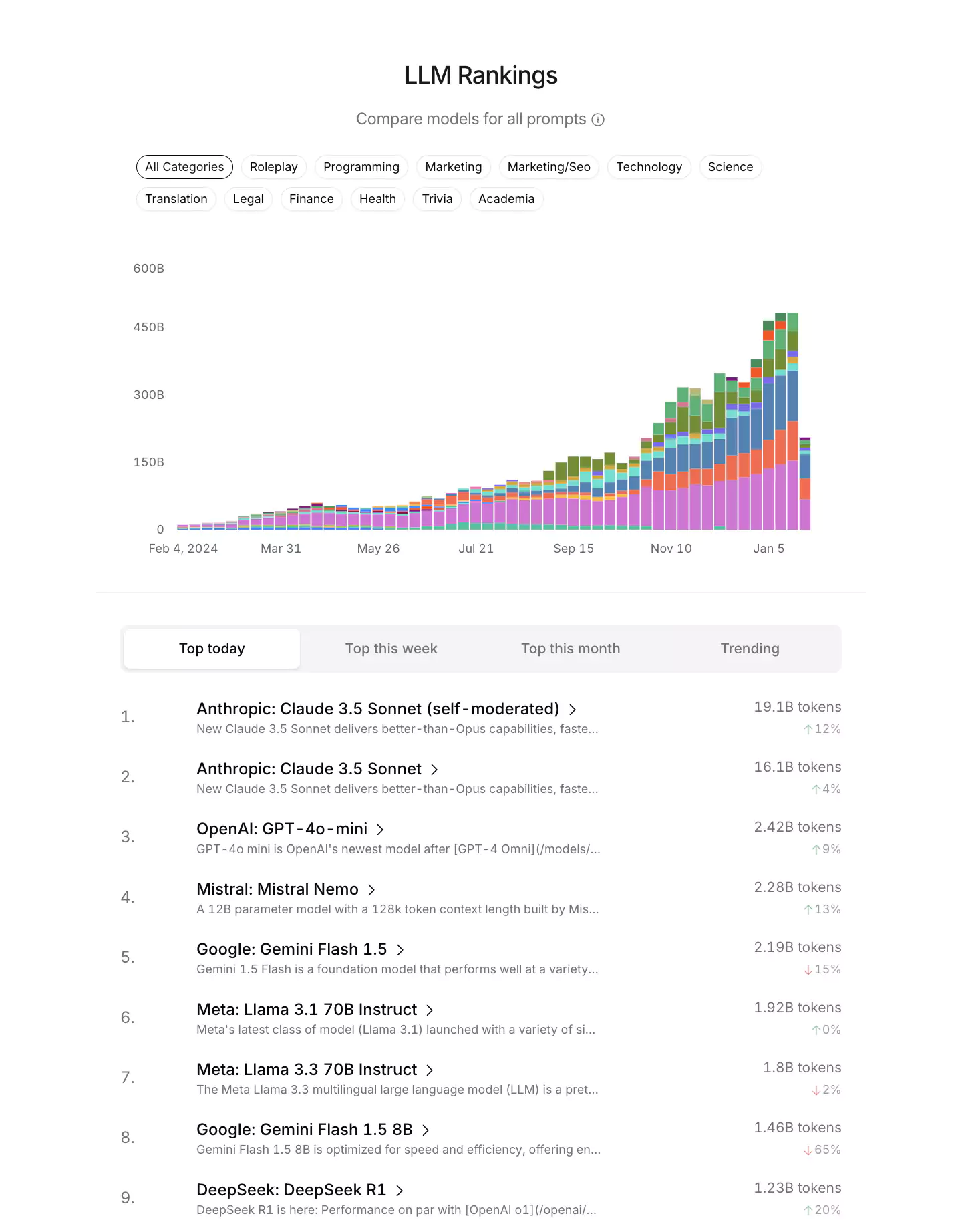Select the Legal category chip
This screenshot has width=958, height=1232.
click(x=249, y=199)
